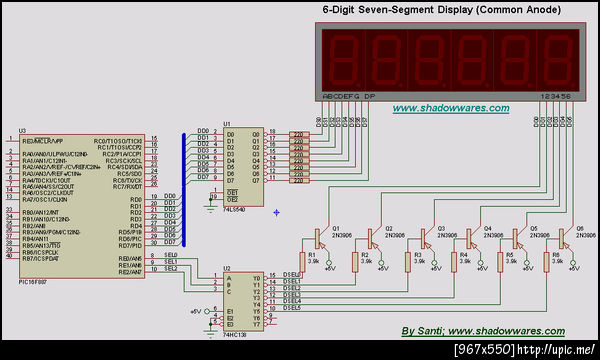The image size is (600, 360).
Task: Select the thick blue data bus line
Action: tap(184, 190)
